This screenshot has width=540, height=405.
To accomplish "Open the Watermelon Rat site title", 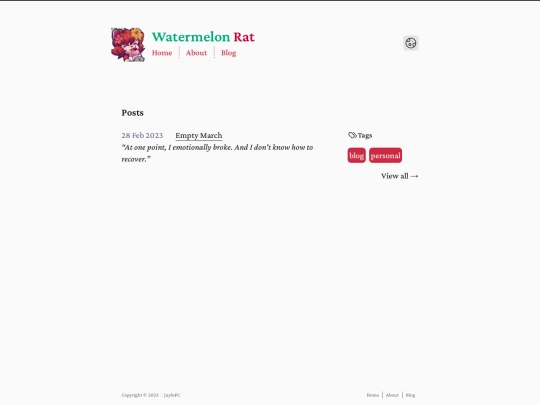I will click(203, 37).
